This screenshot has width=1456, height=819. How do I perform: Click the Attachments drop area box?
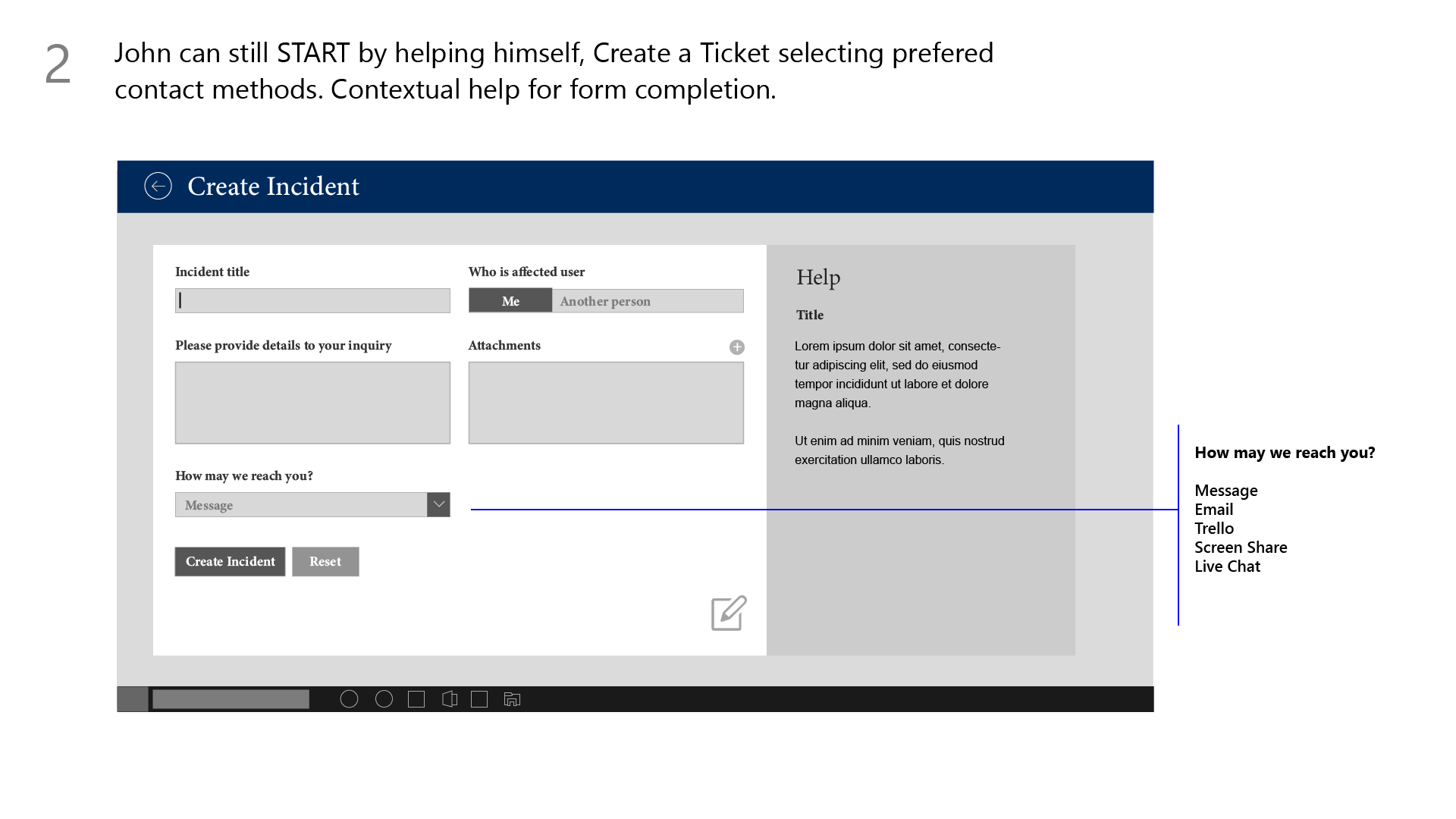tap(606, 403)
